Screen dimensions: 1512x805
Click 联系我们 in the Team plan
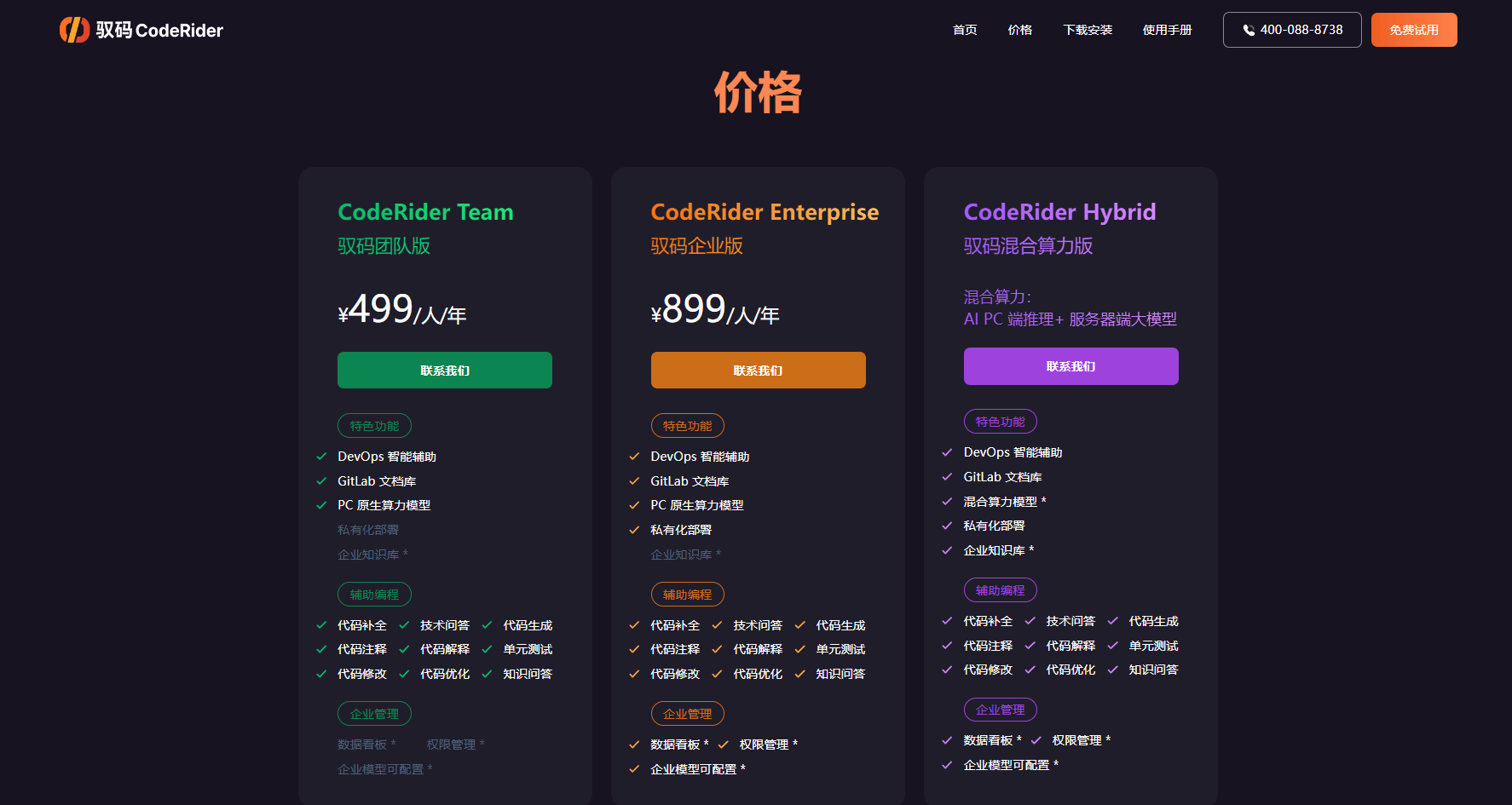(x=444, y=370)
